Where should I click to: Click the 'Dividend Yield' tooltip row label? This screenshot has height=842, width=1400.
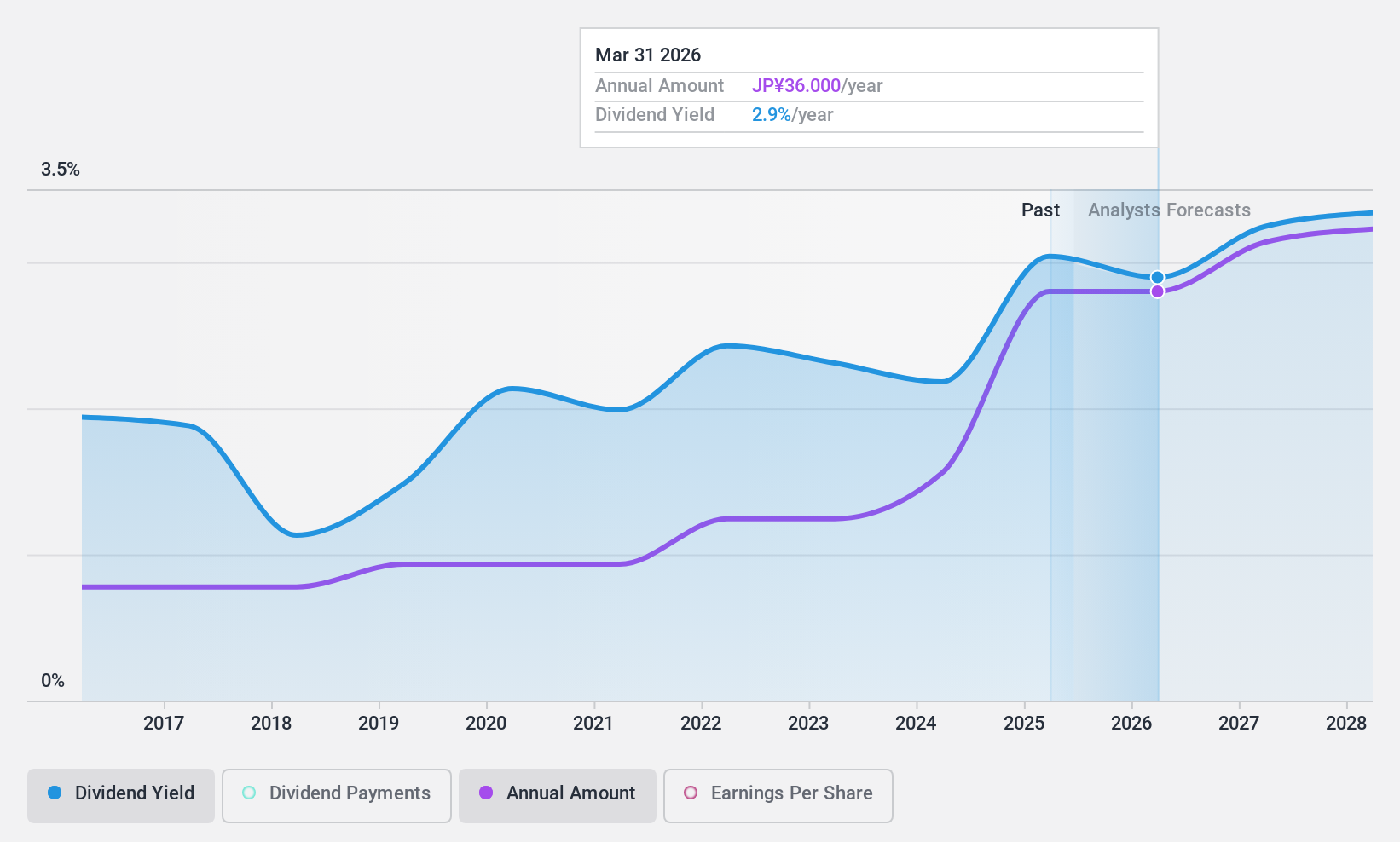tap(655, 115)
